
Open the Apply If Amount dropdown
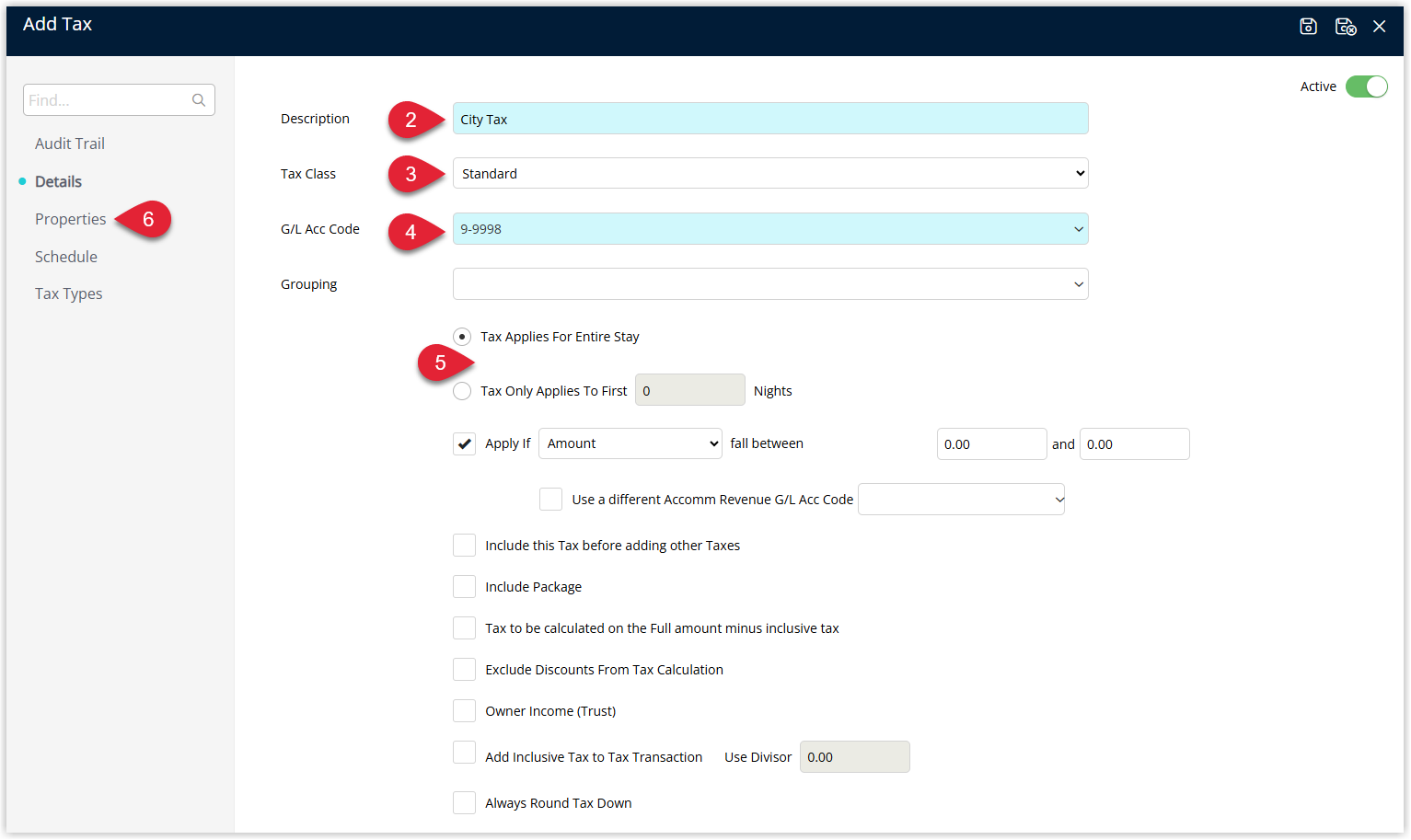[x=630, y=443]
